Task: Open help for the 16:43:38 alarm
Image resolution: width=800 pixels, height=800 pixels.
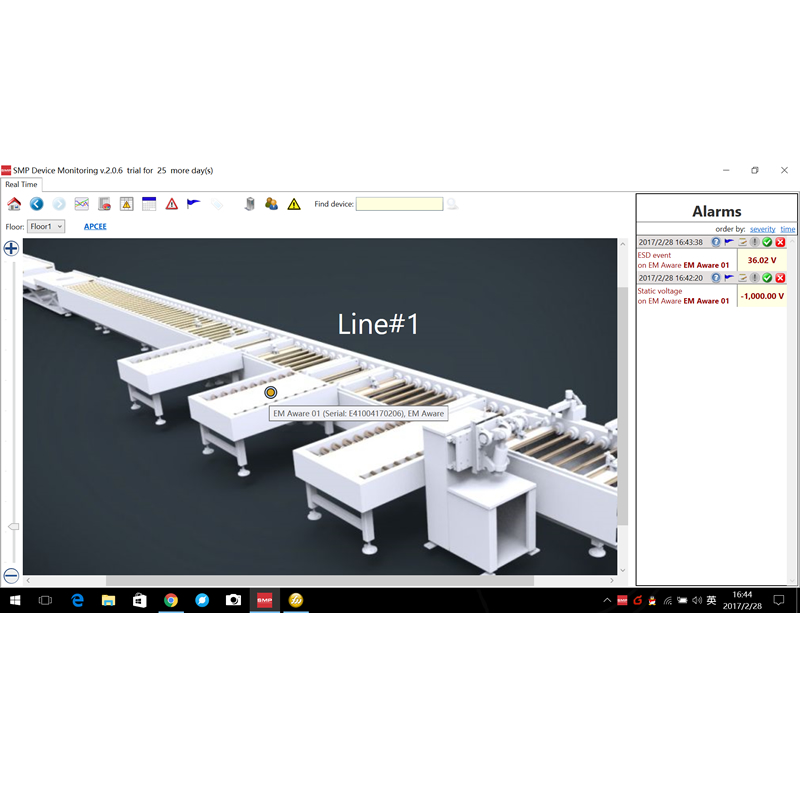Action: click(716, 242)
